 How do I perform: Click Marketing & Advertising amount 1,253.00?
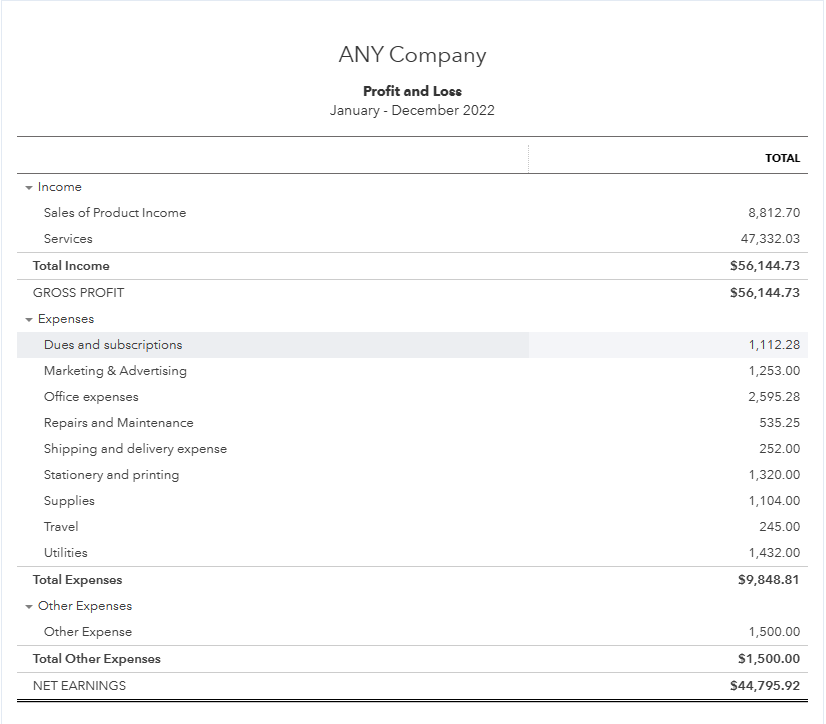(x=774, y=371)
